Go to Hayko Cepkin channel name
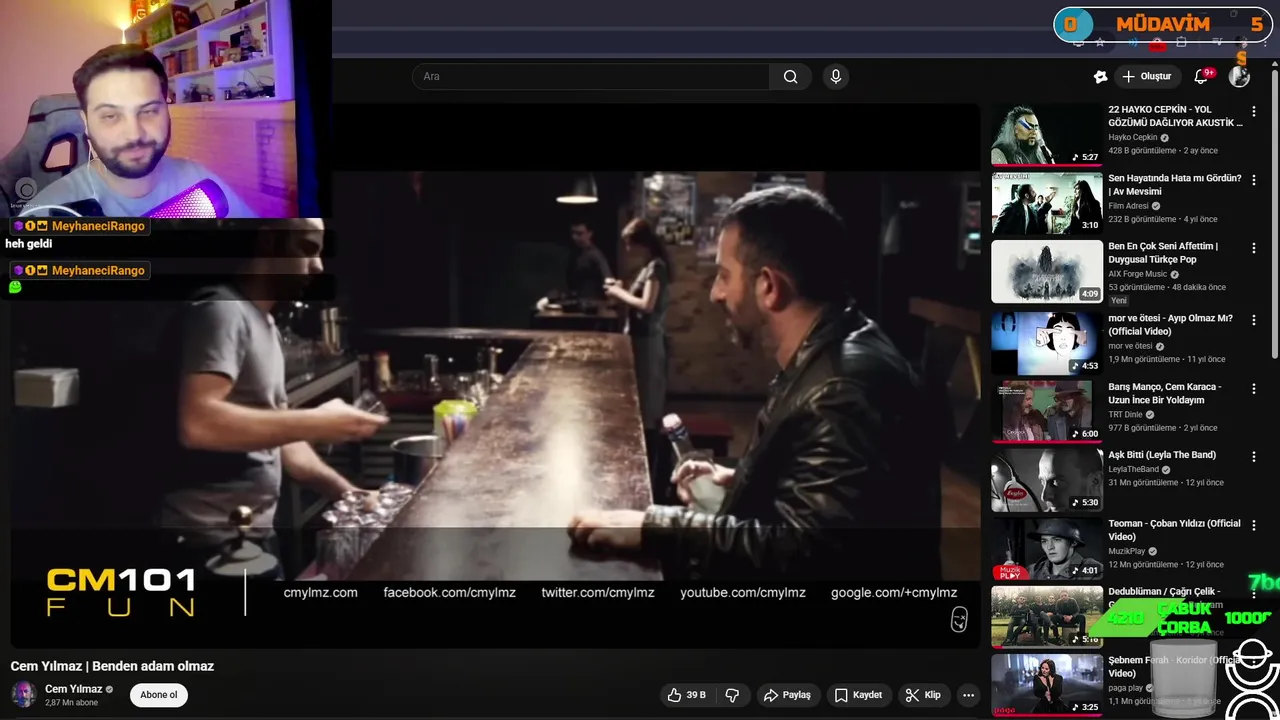The image size is (1280, 720). [x=1132, y=138]
